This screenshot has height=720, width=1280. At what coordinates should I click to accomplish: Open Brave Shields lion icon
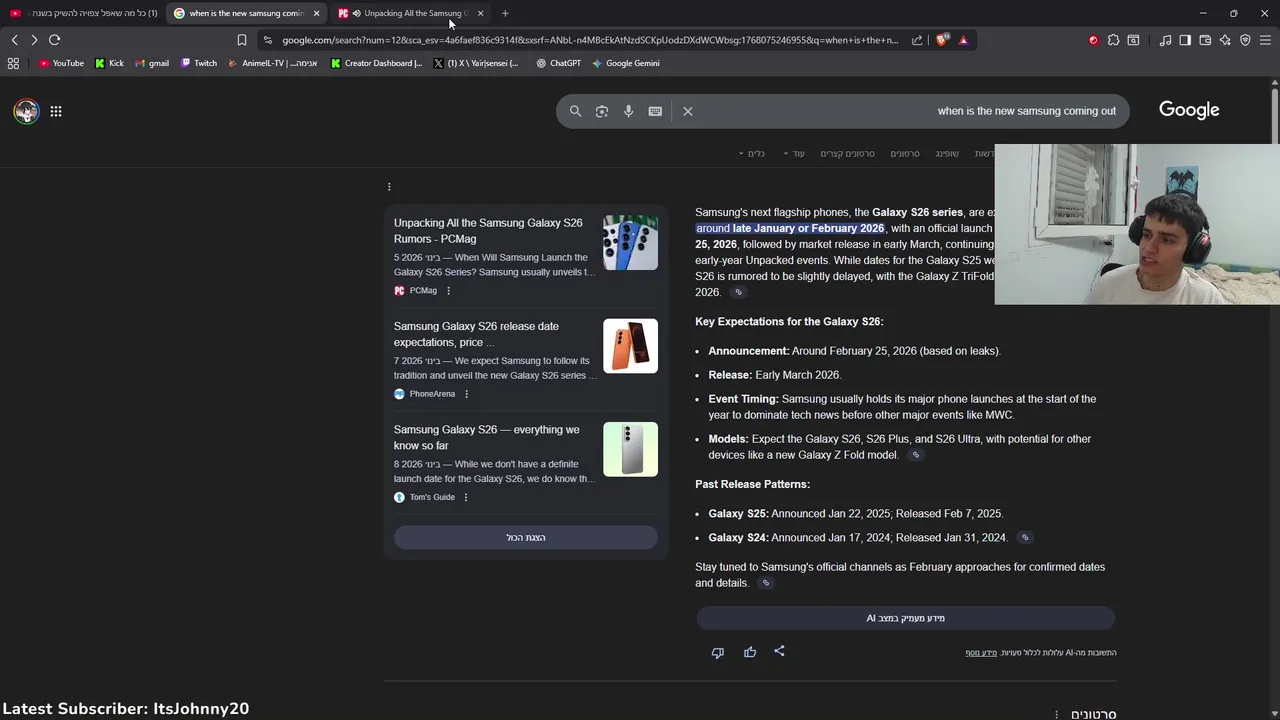click(x=942, y=40)
